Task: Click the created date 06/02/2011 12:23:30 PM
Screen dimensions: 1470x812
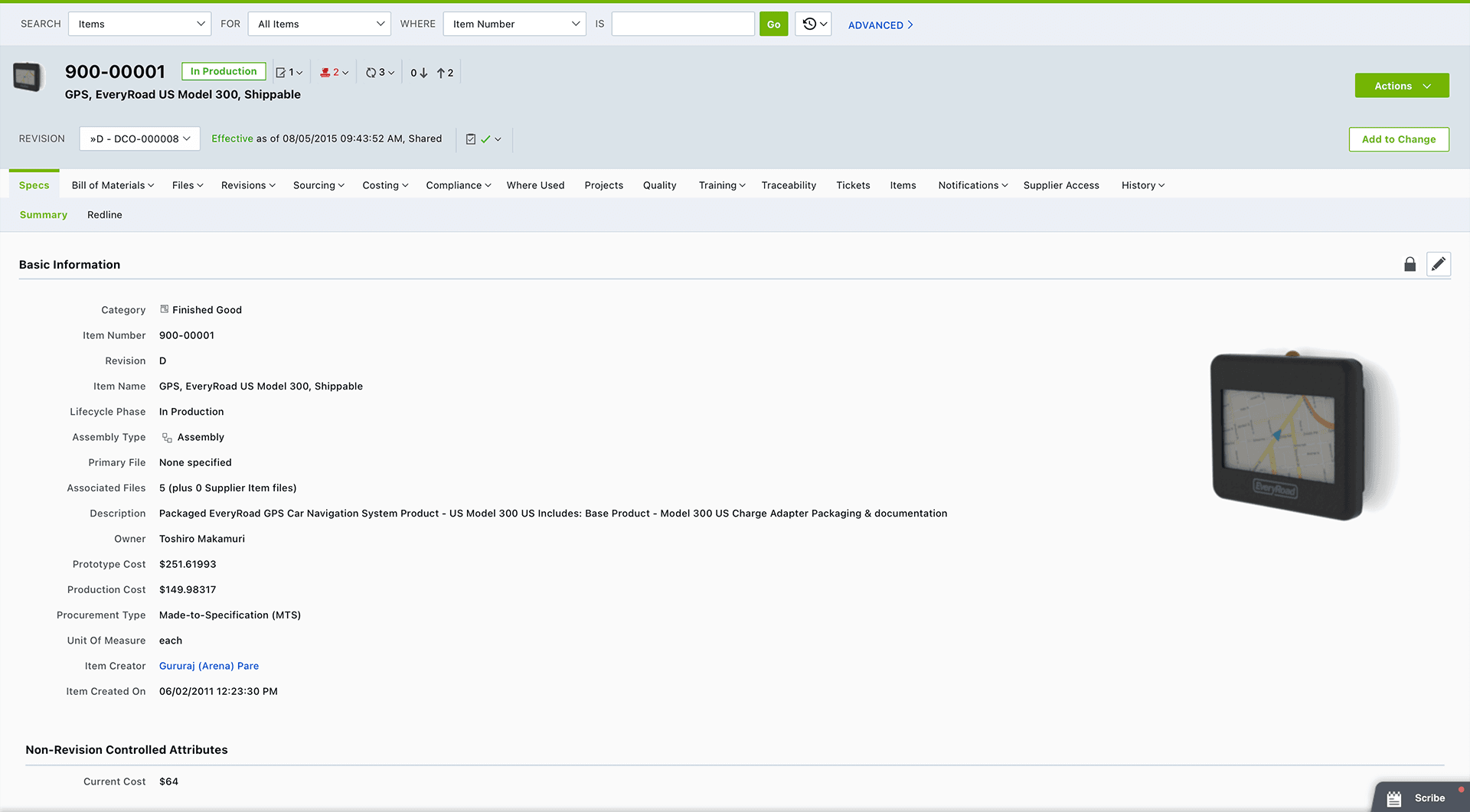Action: tap(218, 691)
